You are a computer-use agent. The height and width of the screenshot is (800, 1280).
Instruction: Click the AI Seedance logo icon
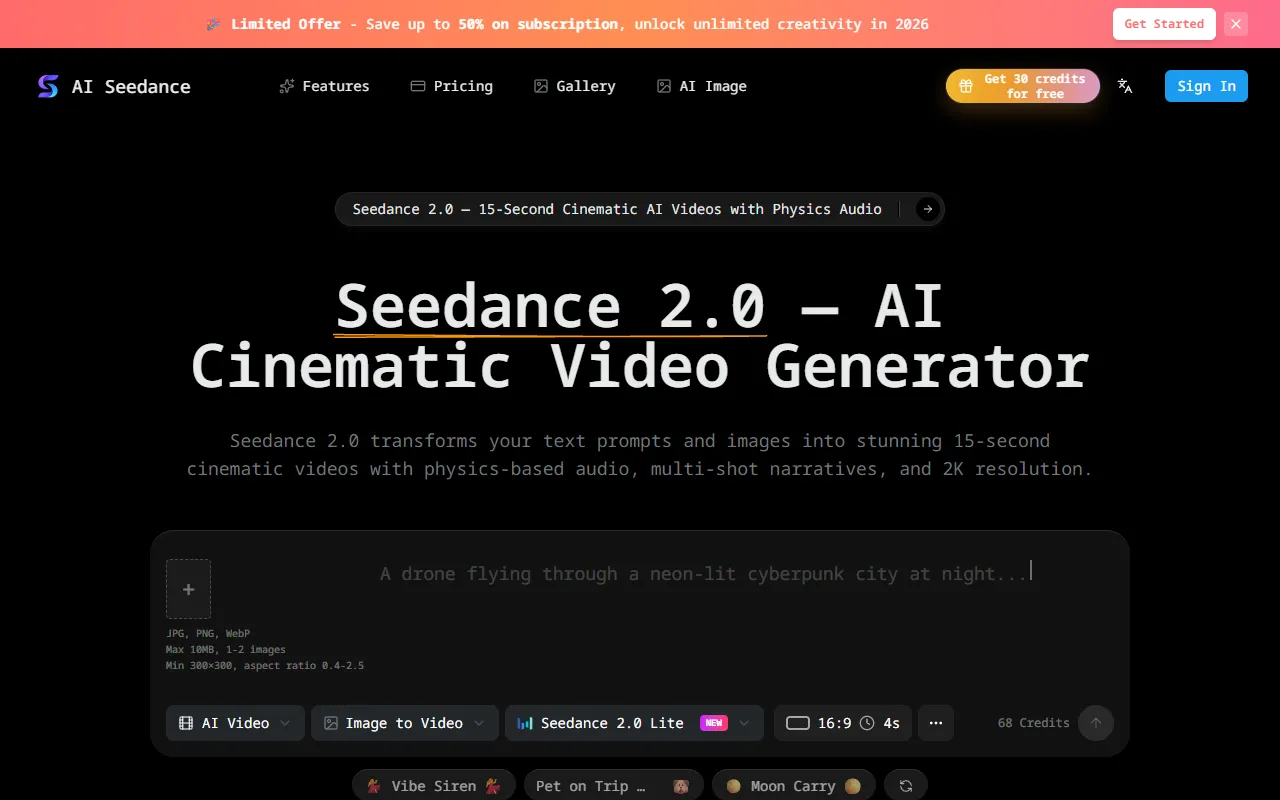(47, 86)
